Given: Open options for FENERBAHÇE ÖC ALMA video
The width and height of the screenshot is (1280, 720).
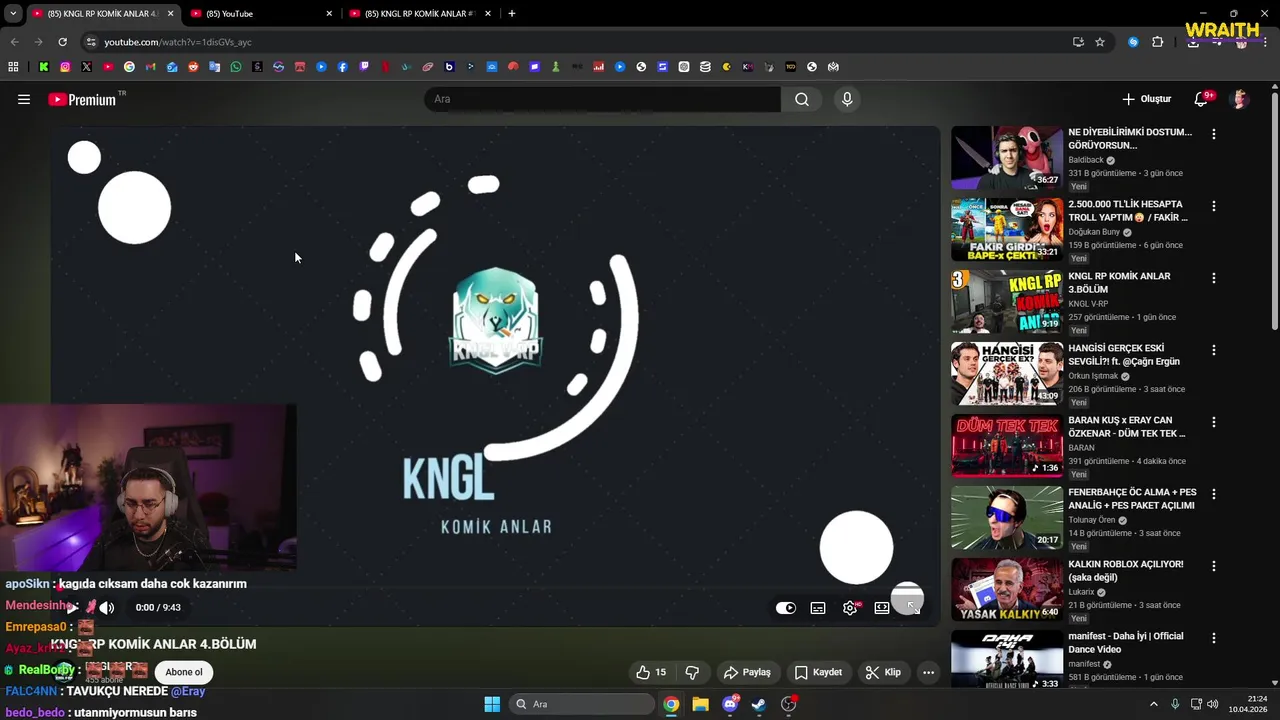Looking at the screenshot, I should 1214,494.
